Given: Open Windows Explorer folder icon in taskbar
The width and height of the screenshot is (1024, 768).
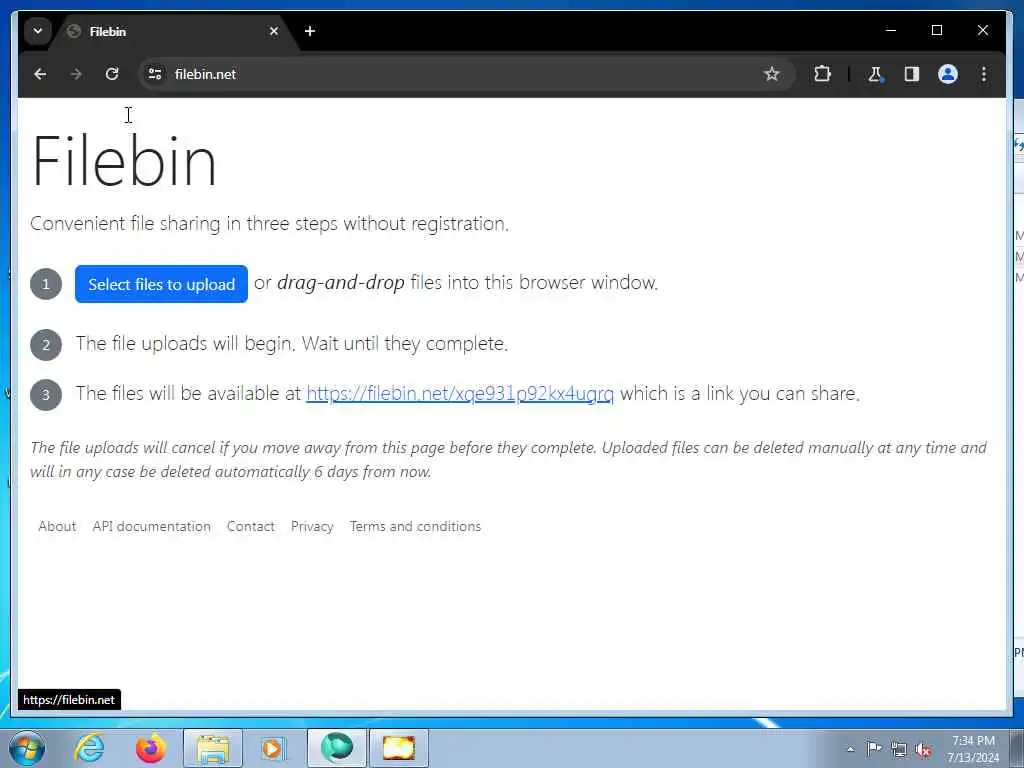Looking at the screenshot, I should pos(213,748).
